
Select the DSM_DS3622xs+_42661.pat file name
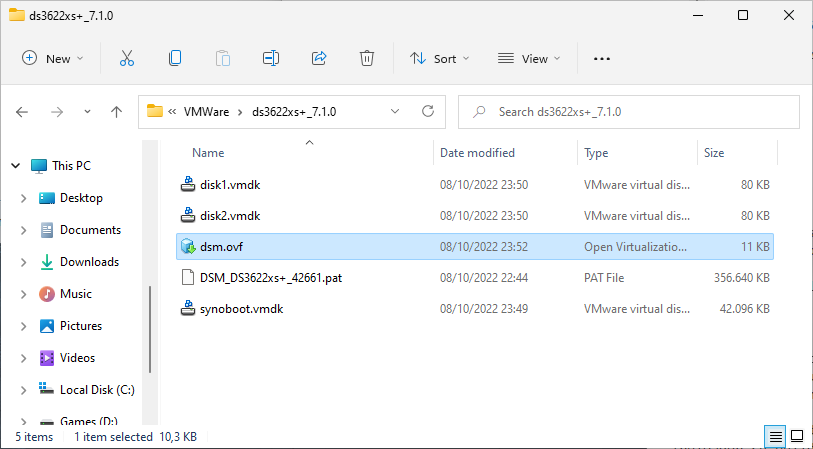(x=271, y=278)
